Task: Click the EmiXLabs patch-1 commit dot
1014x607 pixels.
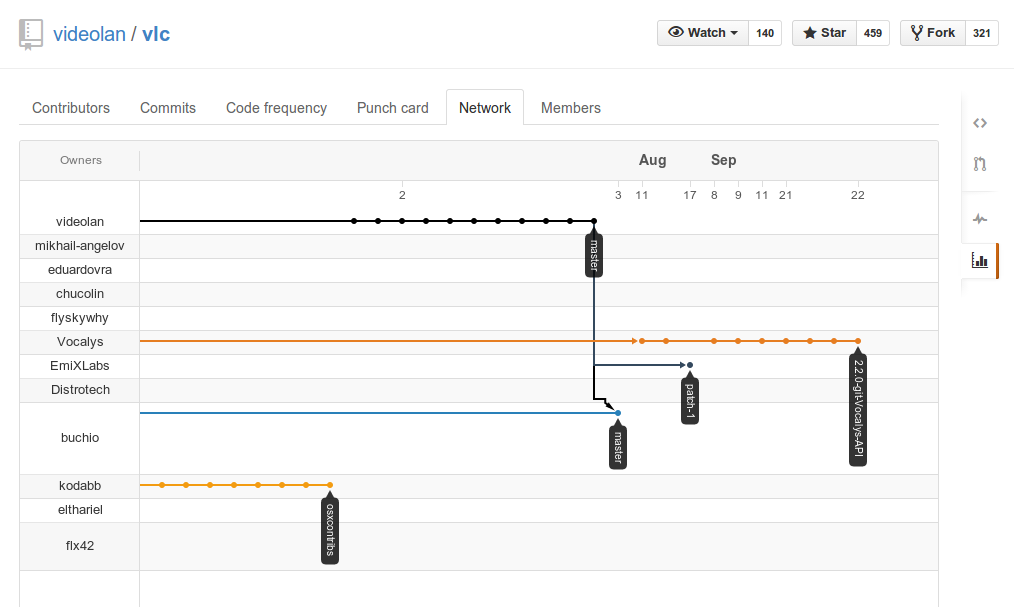Action: click(x=690, y=365)
